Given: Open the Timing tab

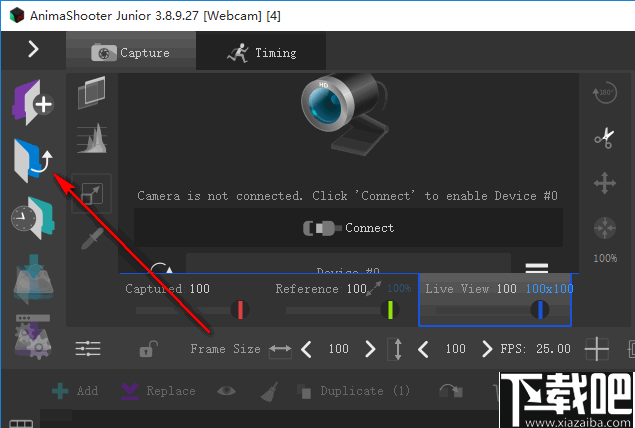Looking at the screenshot, I should (x=261, y=51).
